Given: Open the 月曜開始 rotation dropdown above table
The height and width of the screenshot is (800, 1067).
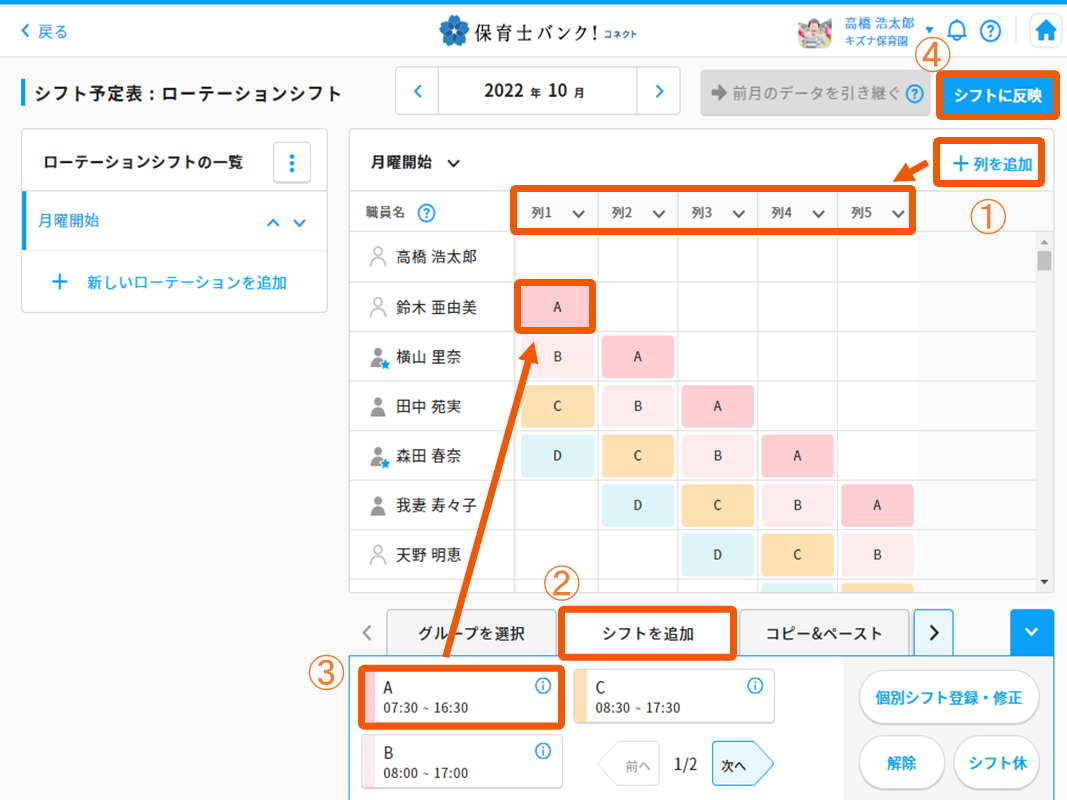Looking at the screenshot, I should 453,163.
